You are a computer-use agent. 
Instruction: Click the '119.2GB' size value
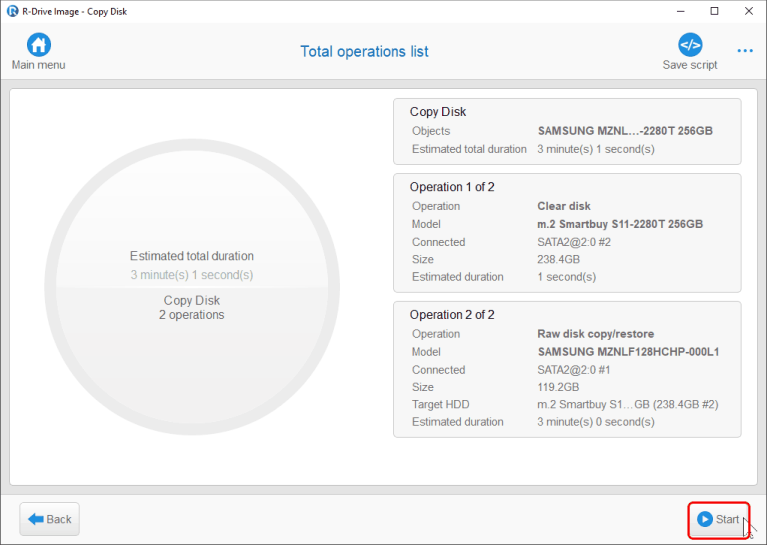coord(558,387)
